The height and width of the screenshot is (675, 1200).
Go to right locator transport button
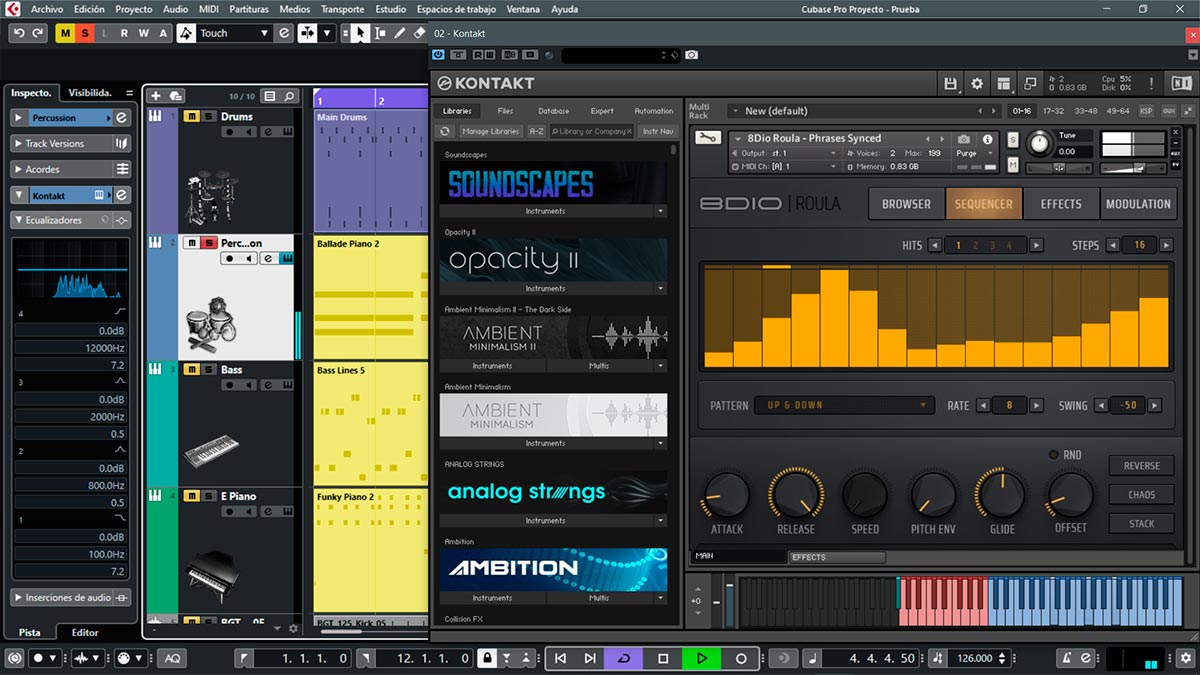coord(590,658)
